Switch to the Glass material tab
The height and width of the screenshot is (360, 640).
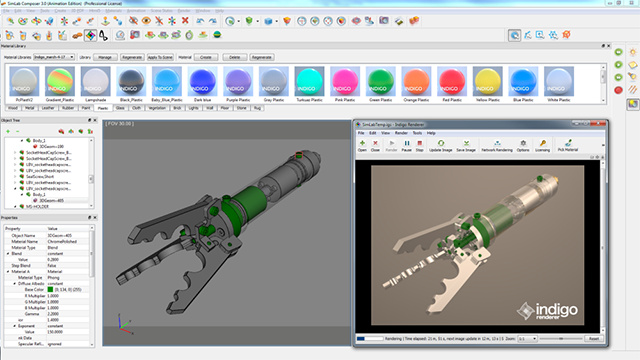(120, 108)
